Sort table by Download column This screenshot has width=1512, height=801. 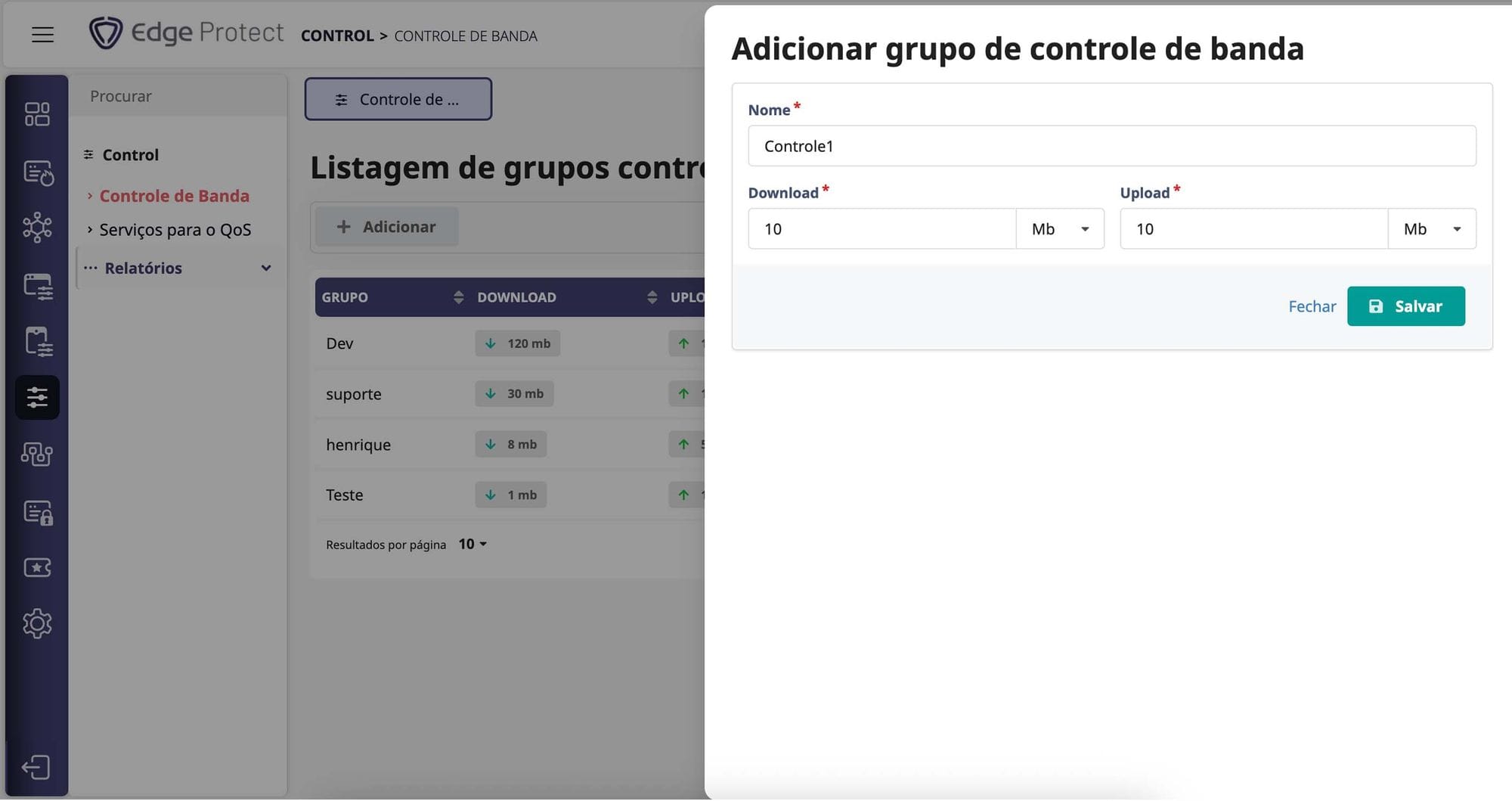pyautogui.click(x=652, y=297)
